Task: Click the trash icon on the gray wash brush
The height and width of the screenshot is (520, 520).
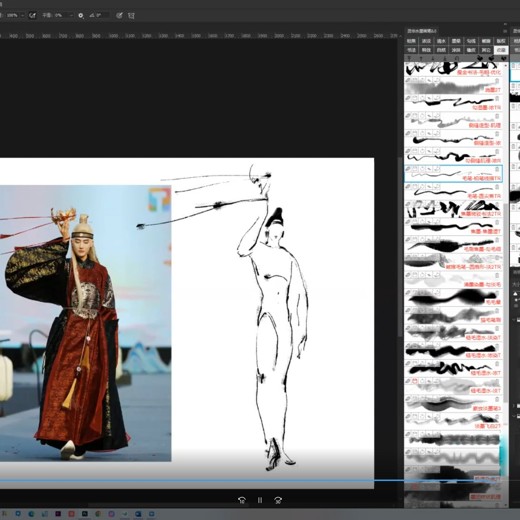Action: [x=497, y=81]
